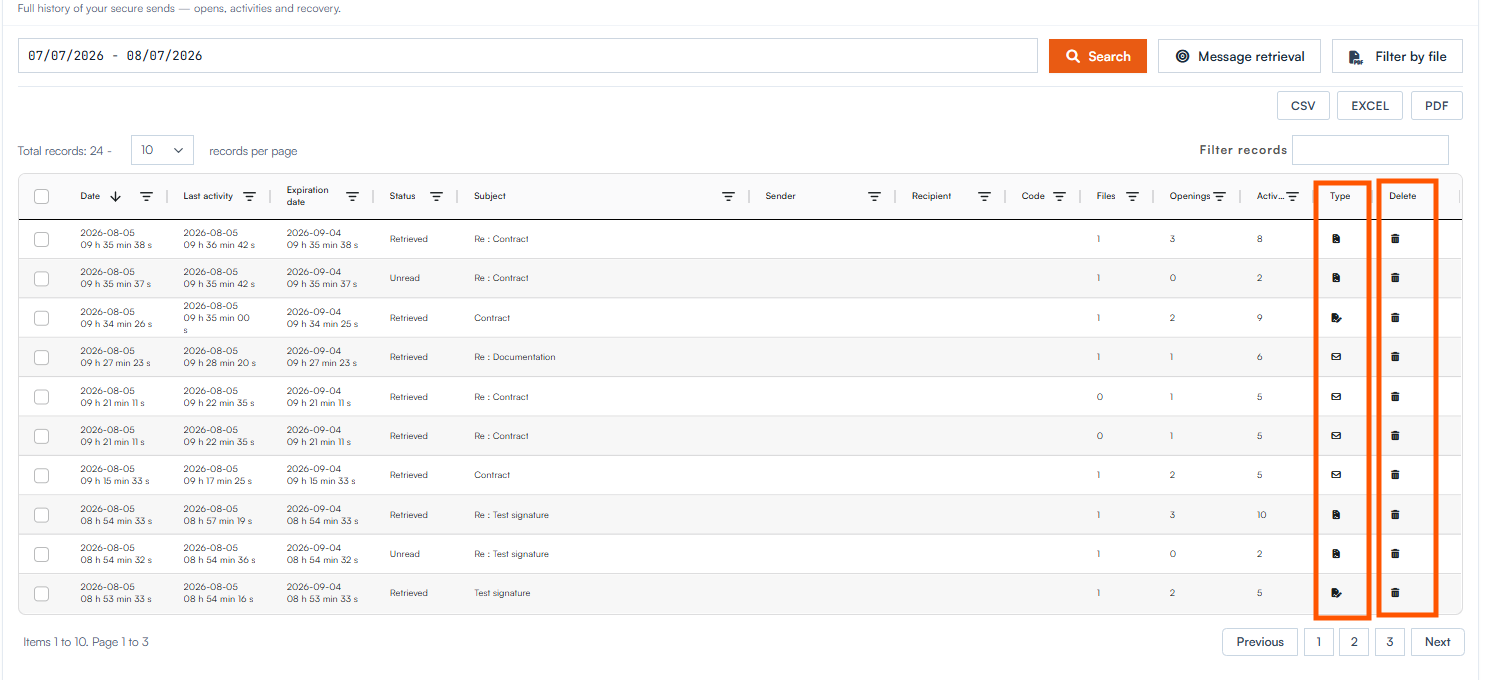1488x680 pixels.
Task: Click 'Unread' status in 09 h 35 min 37 s row
Action: pyautogui.click(x=404, y=278)
